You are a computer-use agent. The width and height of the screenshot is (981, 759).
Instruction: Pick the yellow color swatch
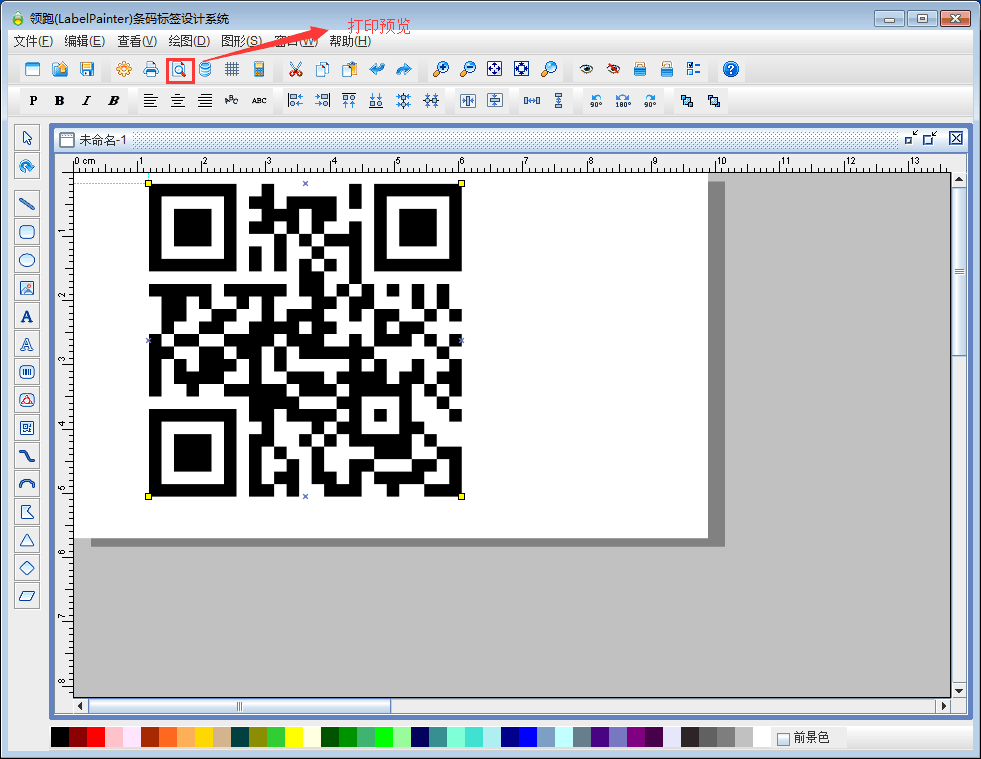point(294,737)
